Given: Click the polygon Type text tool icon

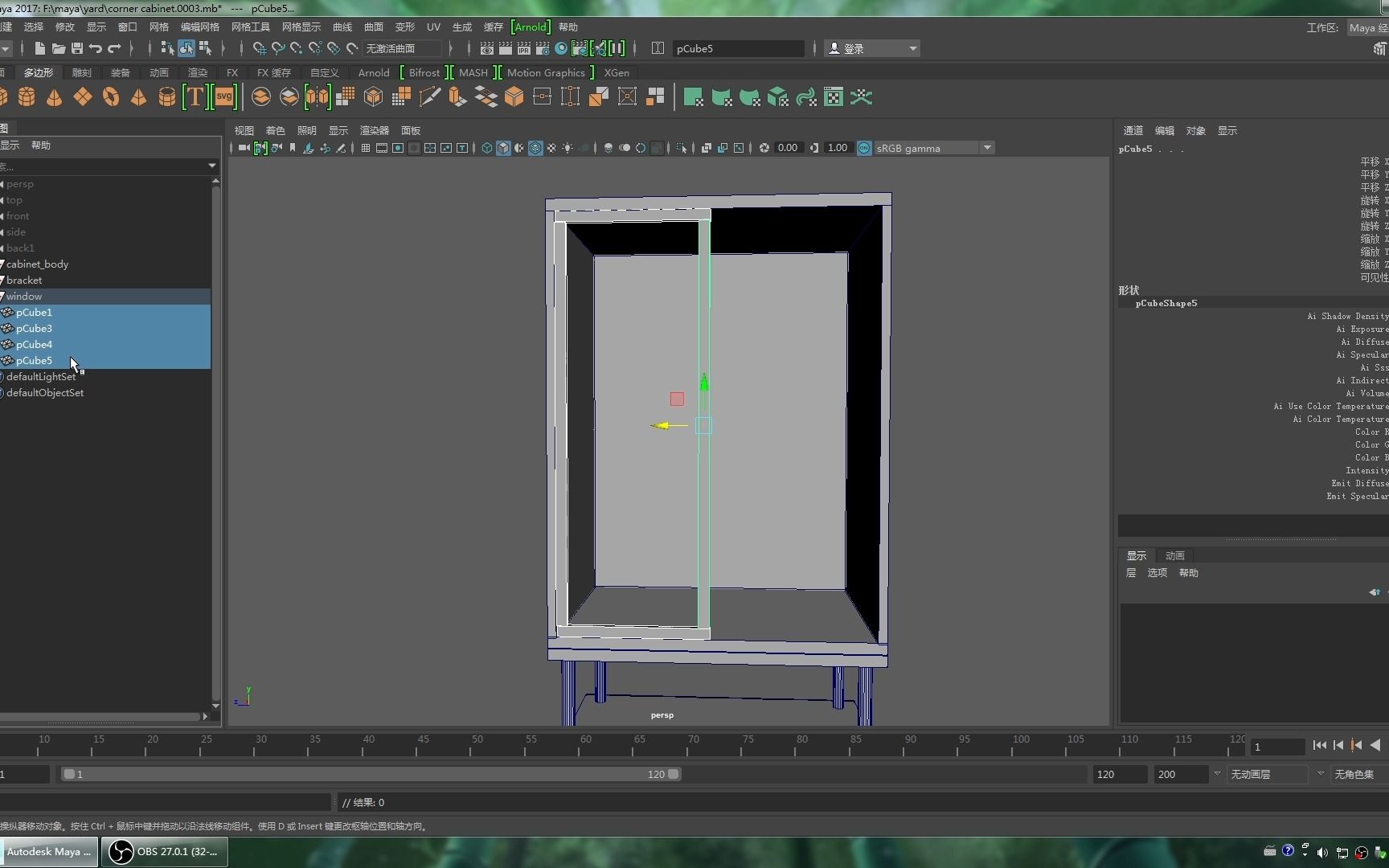Looking at the screenshot, I should (195, 97).
